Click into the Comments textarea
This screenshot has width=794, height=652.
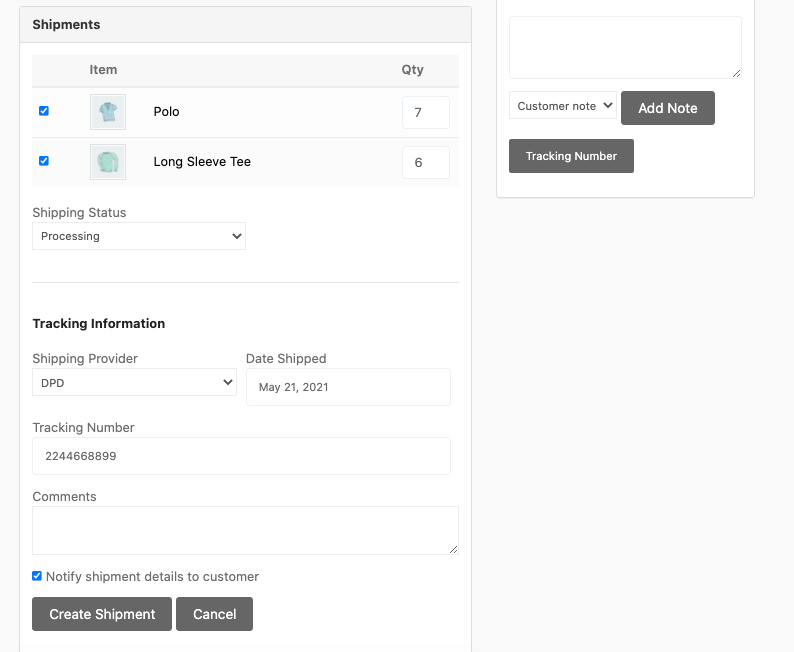pos(246,531)
